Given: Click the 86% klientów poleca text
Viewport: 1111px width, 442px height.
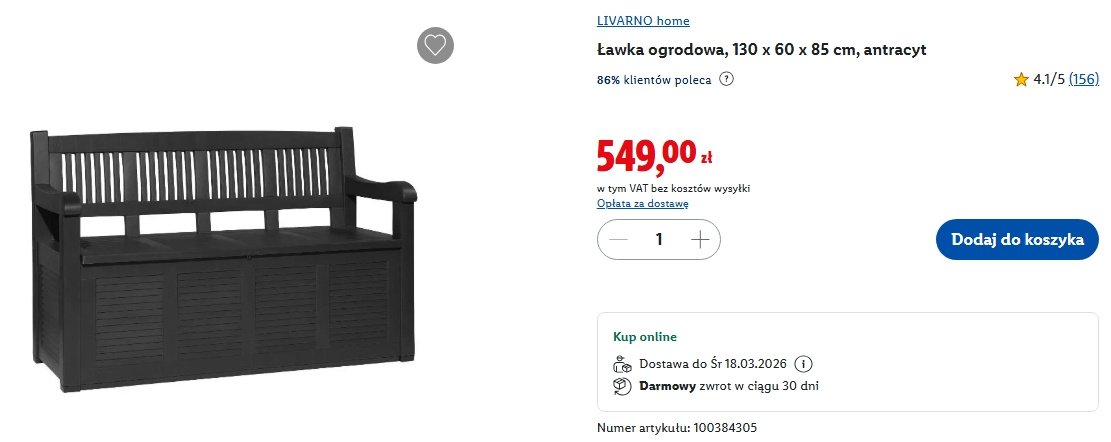Looking at the screenshot, I should [x=654, y=79].
